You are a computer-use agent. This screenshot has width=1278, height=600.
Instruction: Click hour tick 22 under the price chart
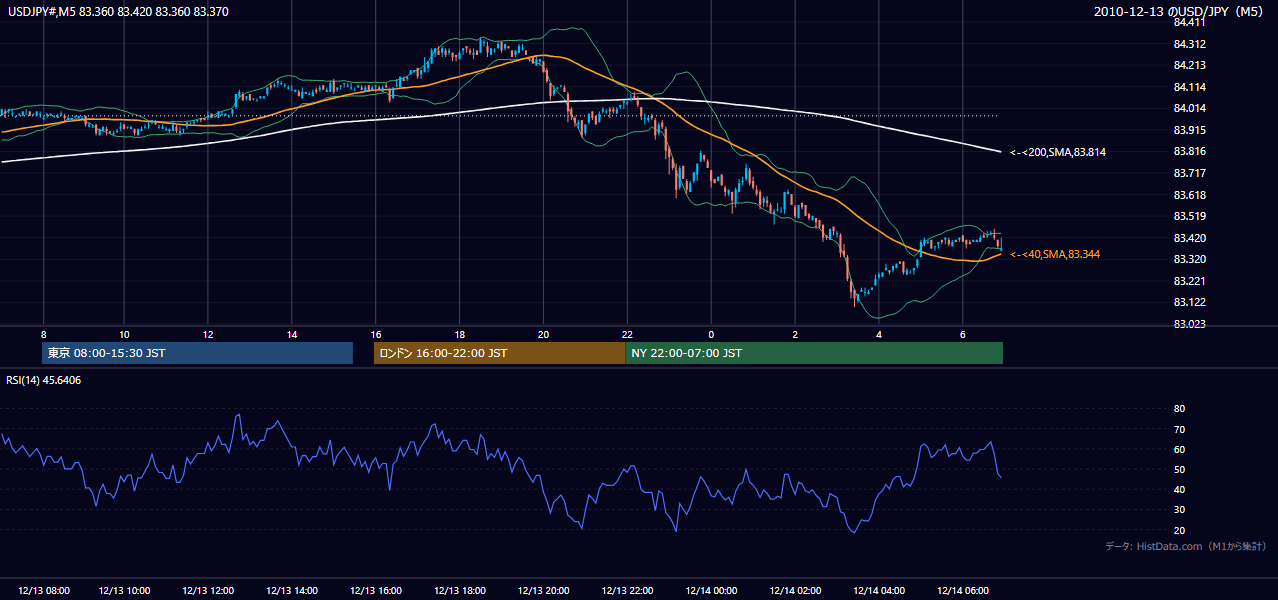[627, 334]
